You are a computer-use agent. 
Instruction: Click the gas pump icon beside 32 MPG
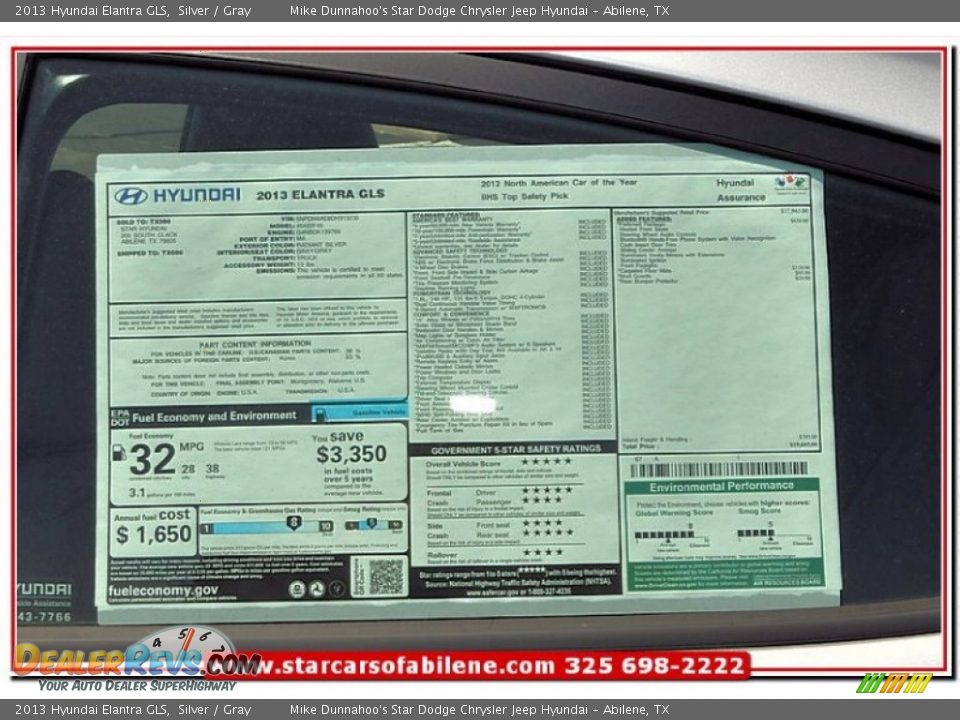[119, 453]
